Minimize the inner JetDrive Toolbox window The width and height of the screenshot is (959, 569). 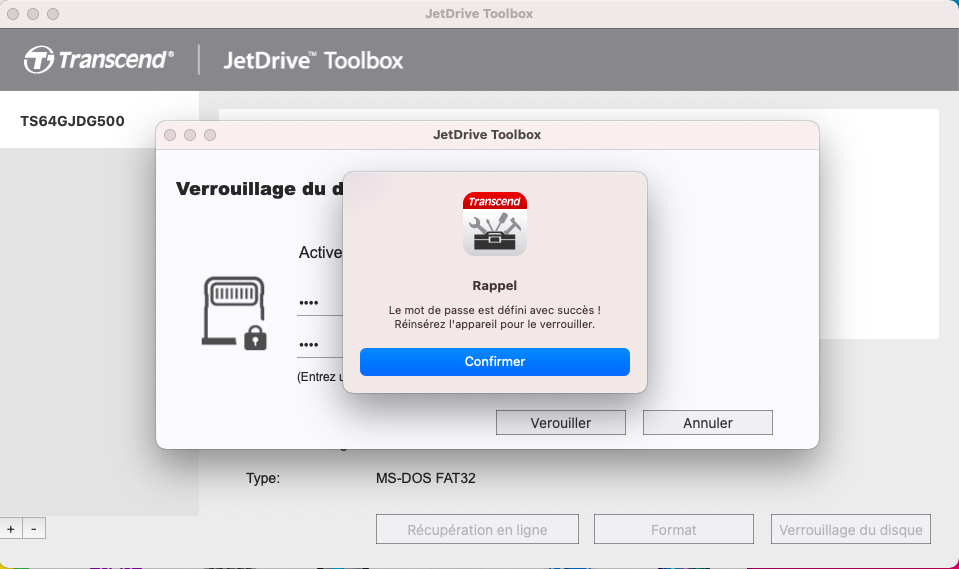click(190, 135)
